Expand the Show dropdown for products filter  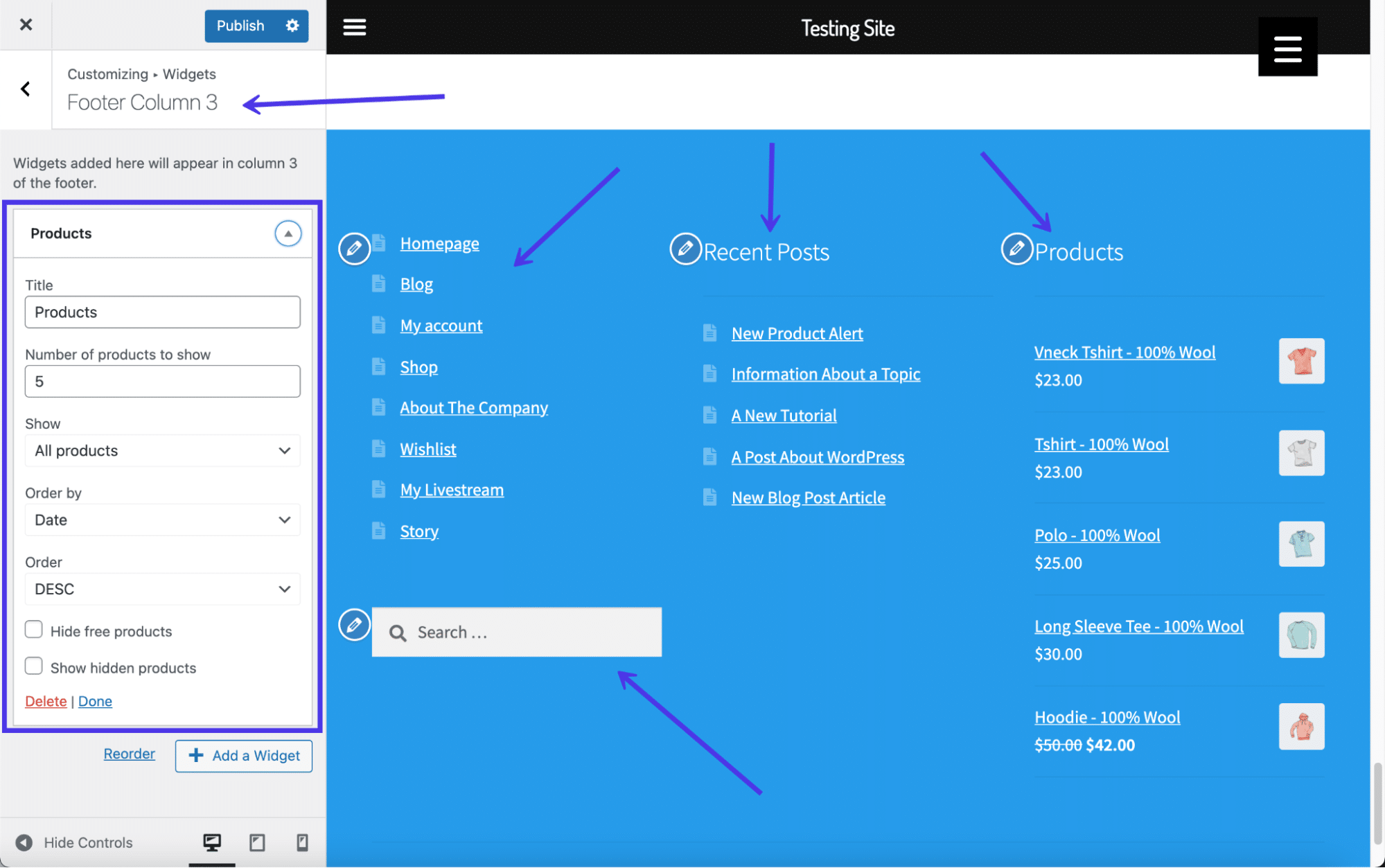(161, 450)
